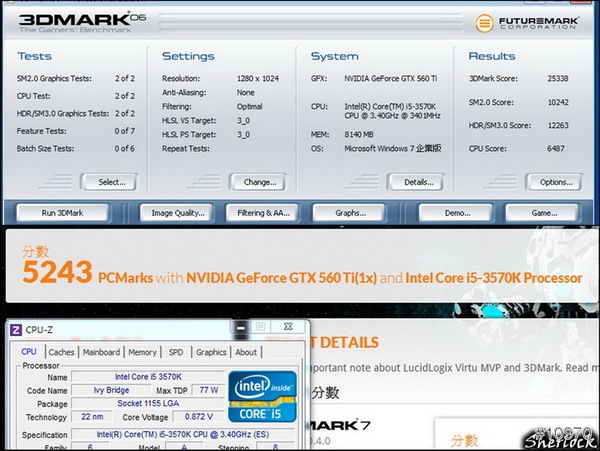Click the CPU-Z app icon in title bar
This screenshot has height=451, width=600.
pos(15,329)
